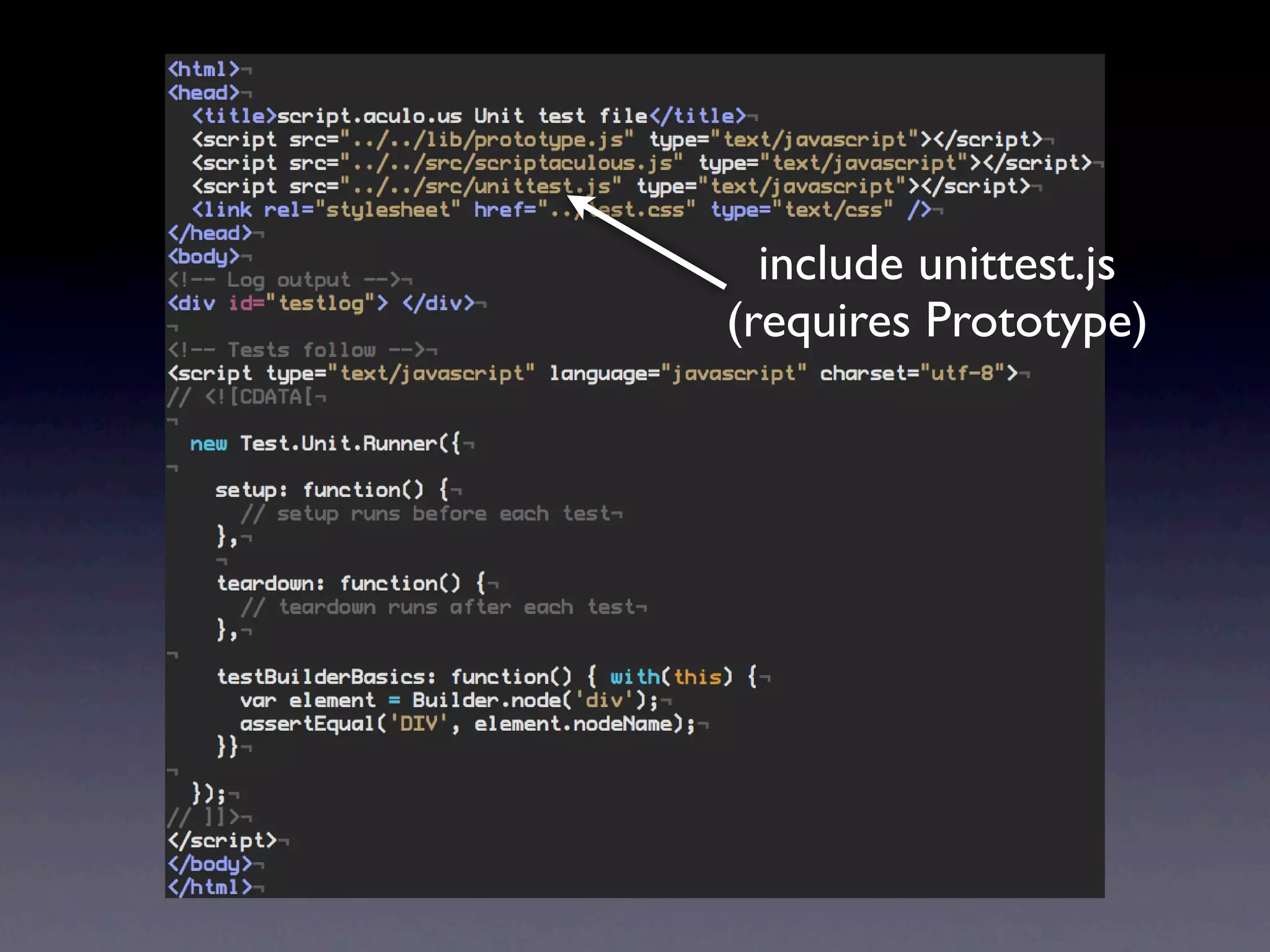Screen dimensions: 1270x952
Task: Click the closing </head> tag
Action: (x=210, y=233)
